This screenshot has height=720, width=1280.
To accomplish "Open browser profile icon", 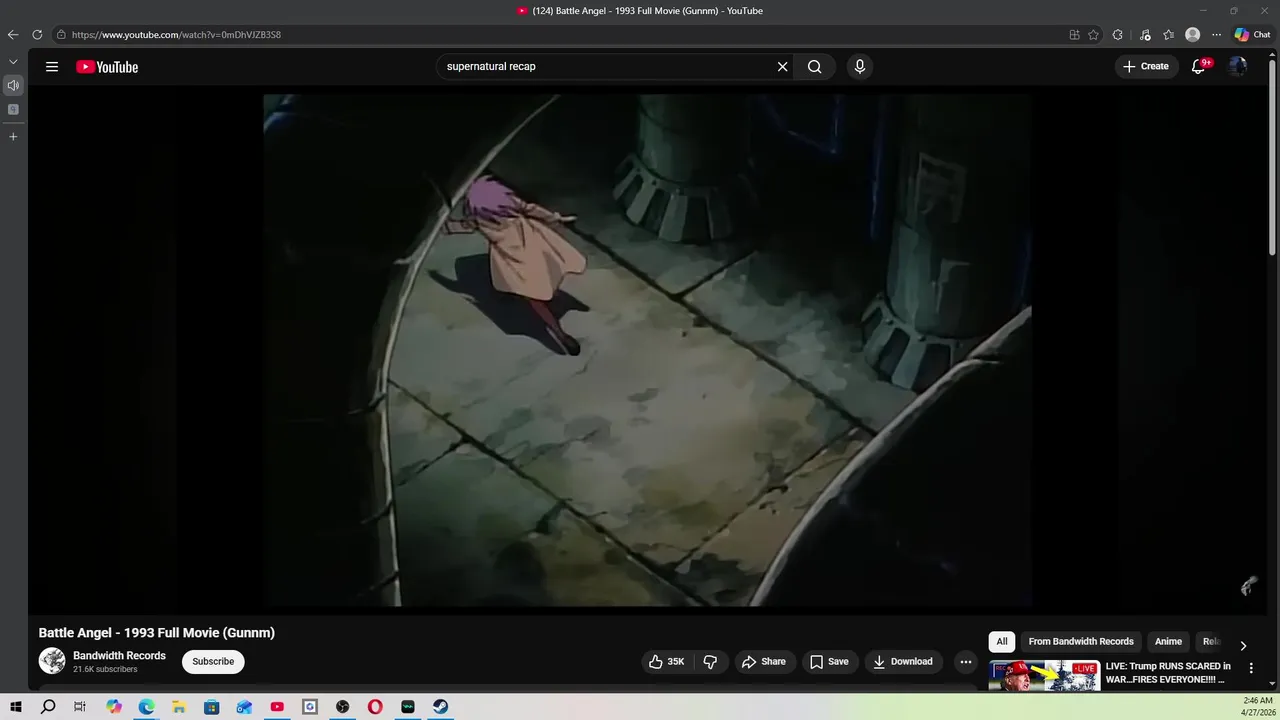I will (x=1192, y=35).
